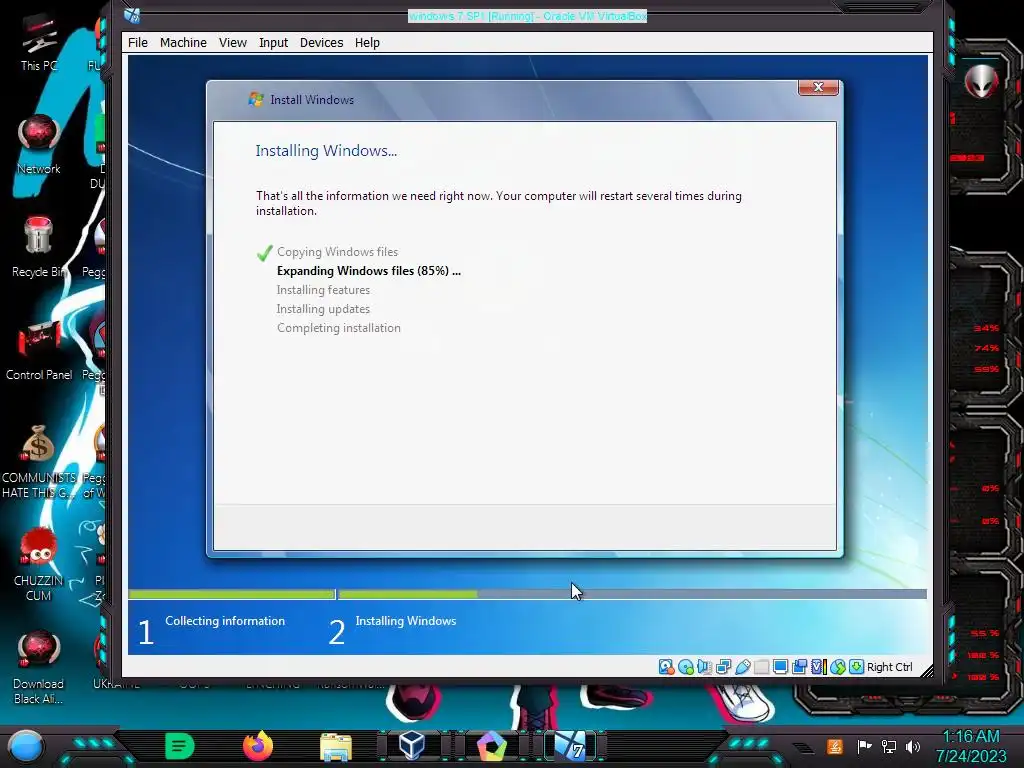The width and height of the screenshot is (1024, 768).
Task: Click the USB devices indicator icon
Action: (x=743, y=667)
